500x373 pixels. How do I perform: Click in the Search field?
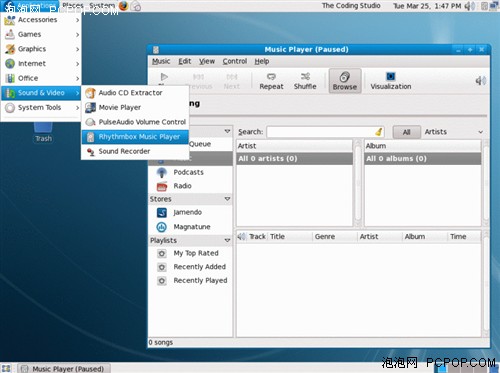coord(325,132)
